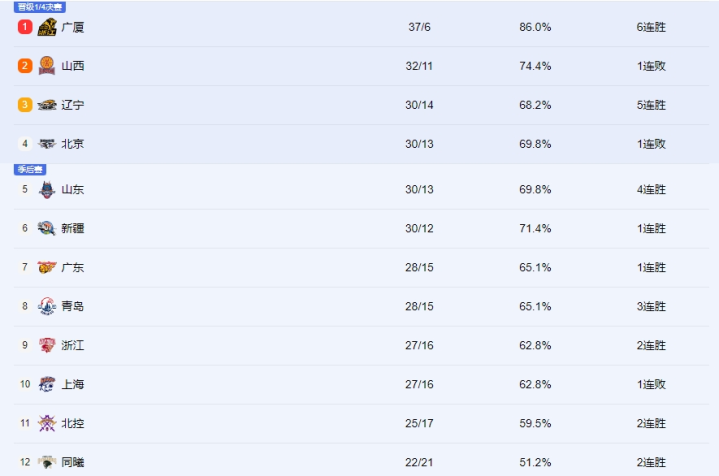Screen dimensions: 719x476
Task: Select the 新疆 team logo
Action: point(47,228)
